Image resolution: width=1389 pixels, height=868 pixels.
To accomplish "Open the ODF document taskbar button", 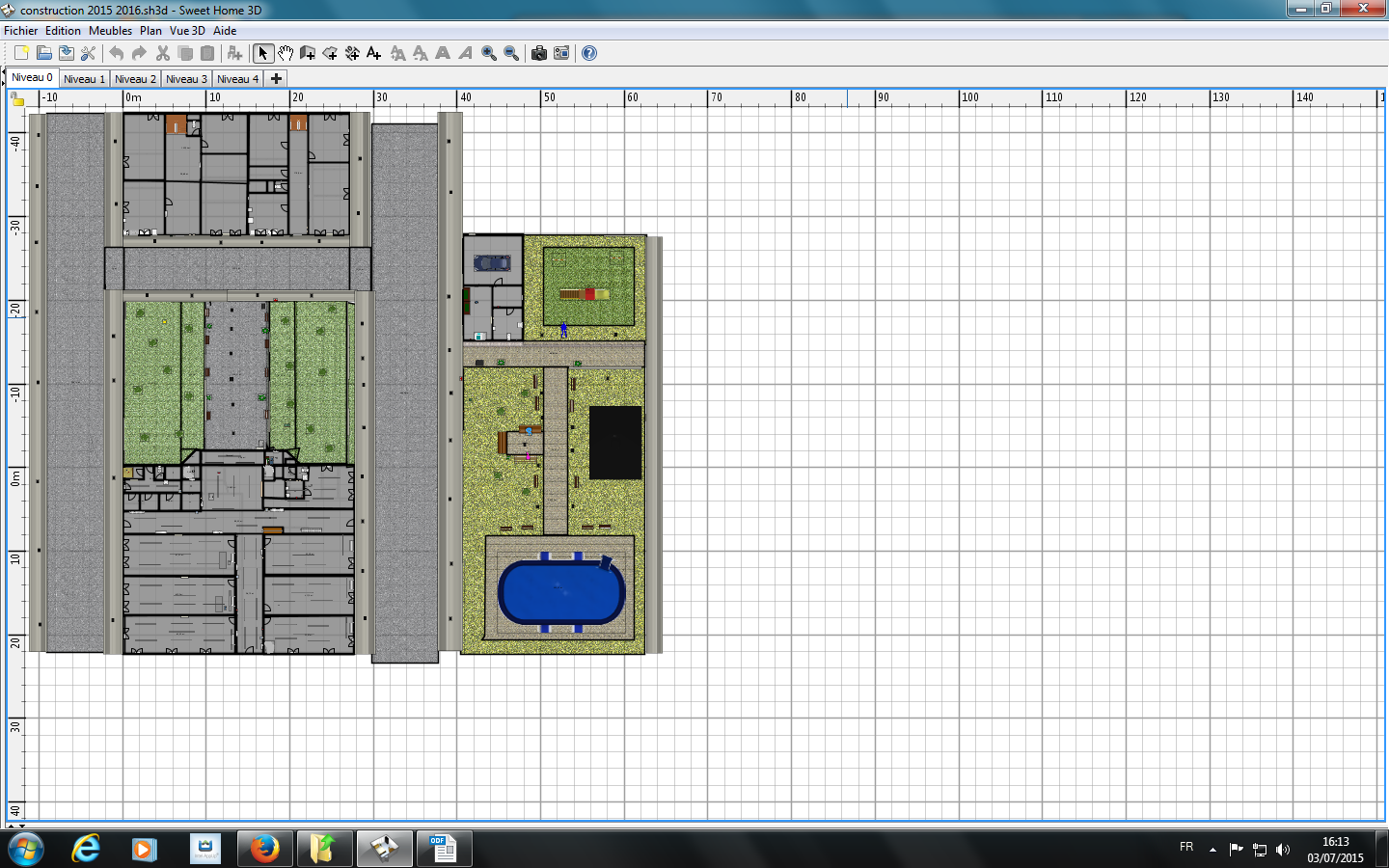I will point(444,849).
